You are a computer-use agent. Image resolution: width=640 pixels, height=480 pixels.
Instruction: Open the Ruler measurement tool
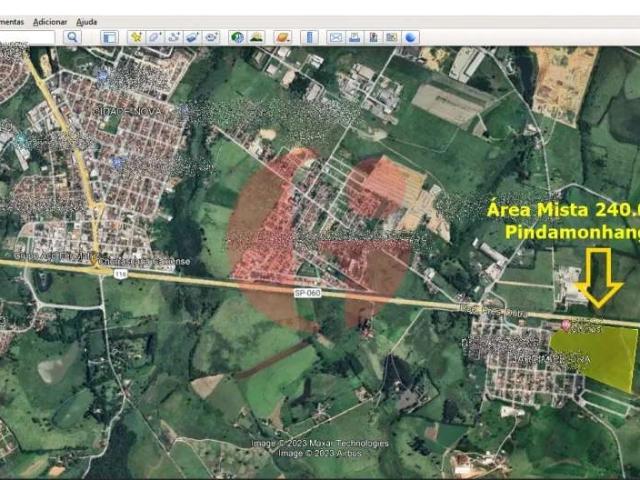tap(309, 37)
